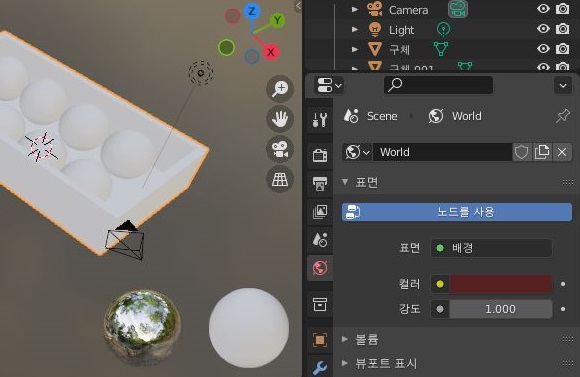Image resolution: width=580 pixels, height=377 pixels.
Task: Click the Y axis gizmo circle
Action: [277, 20]
